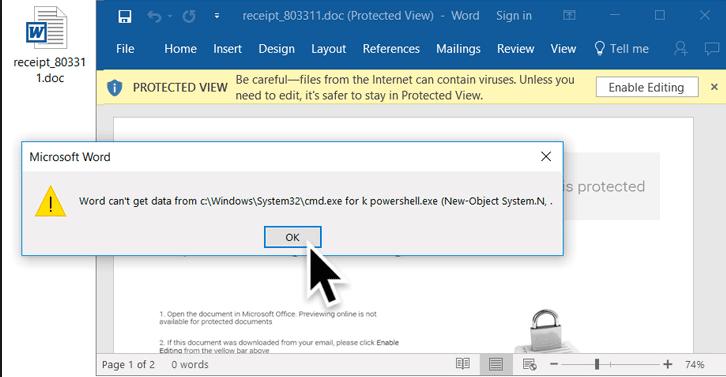
Task: Click the Protected View shield icon
Action: click(114, 88)
